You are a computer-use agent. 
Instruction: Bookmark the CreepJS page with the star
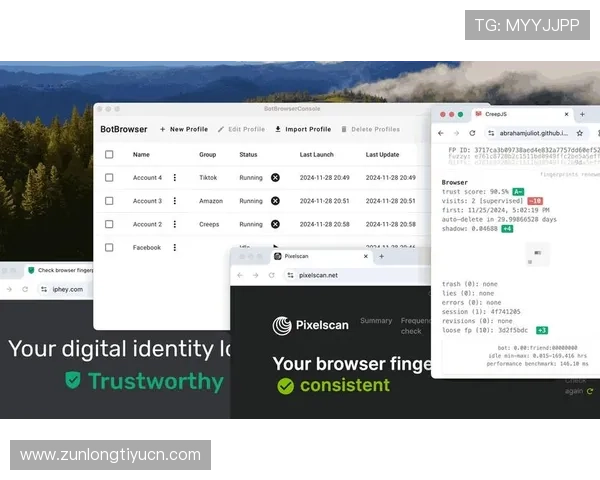(579, 133)
